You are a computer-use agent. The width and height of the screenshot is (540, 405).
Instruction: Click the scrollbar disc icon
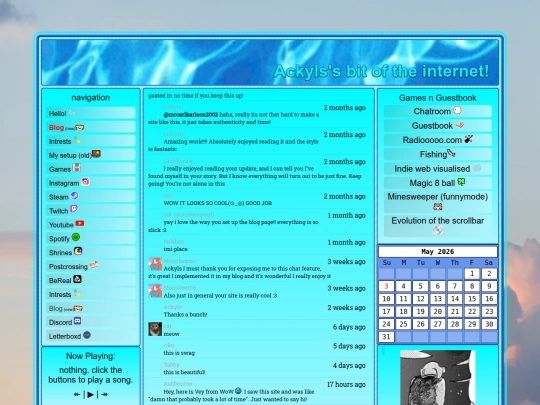point(438,230)
